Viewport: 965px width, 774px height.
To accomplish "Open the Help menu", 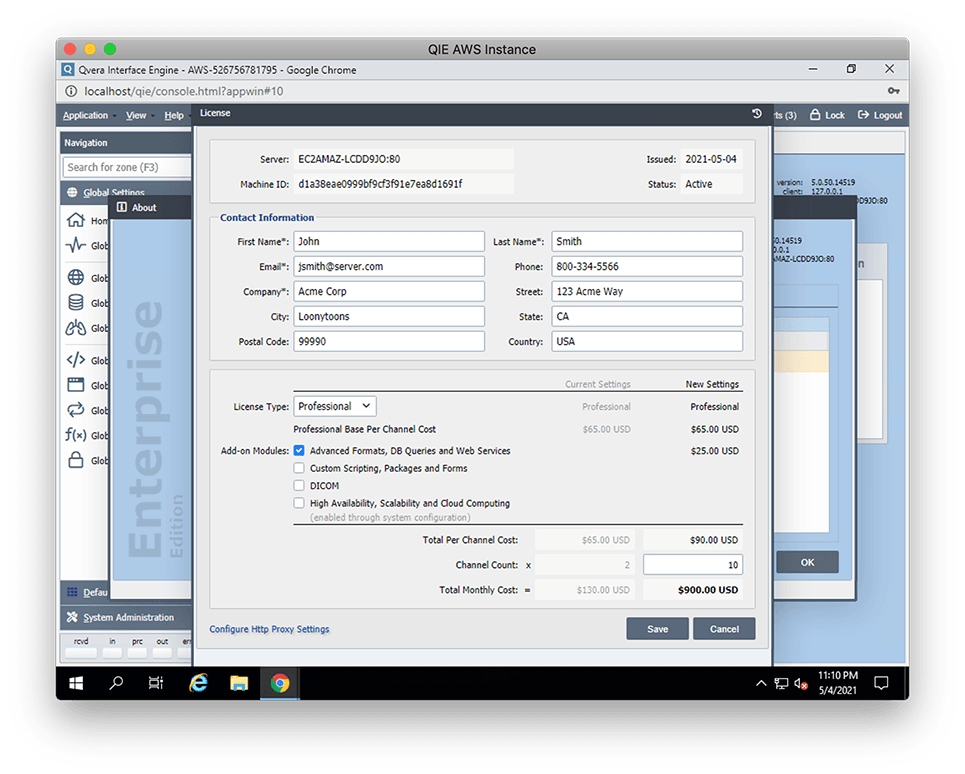I will coord(174,115).
